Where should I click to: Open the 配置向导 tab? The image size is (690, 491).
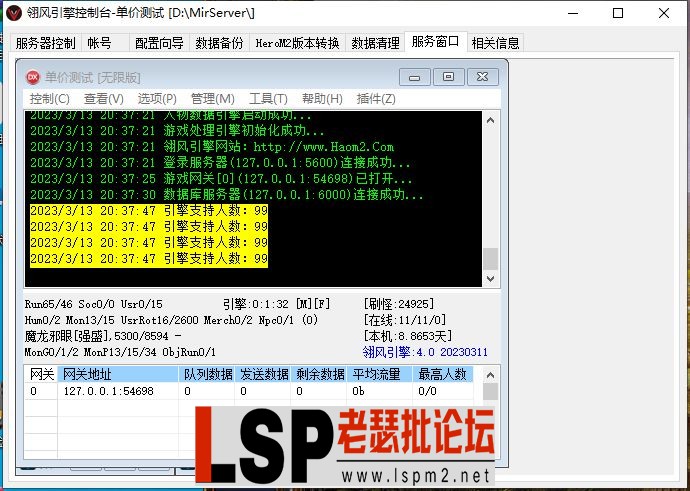[159, 43]
